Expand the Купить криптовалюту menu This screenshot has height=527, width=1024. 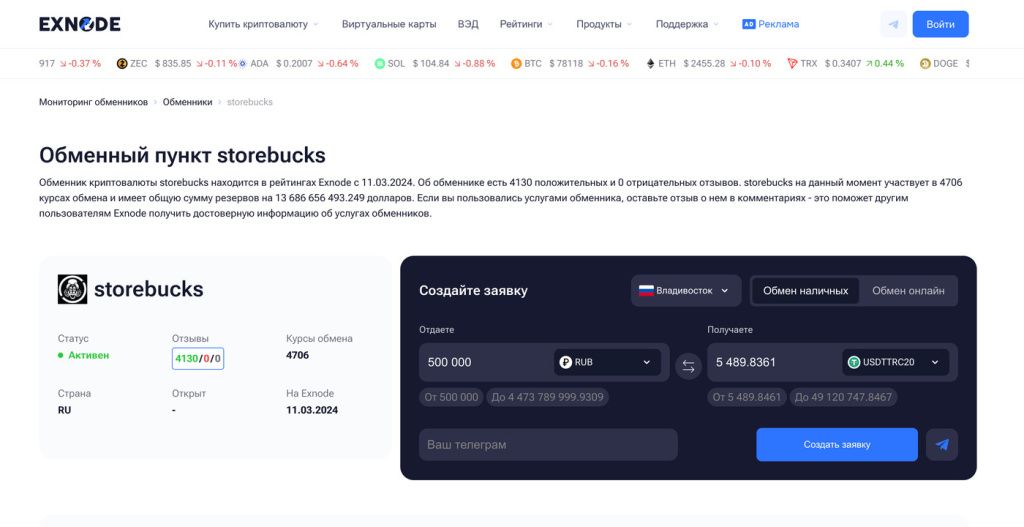click(263, 24)
